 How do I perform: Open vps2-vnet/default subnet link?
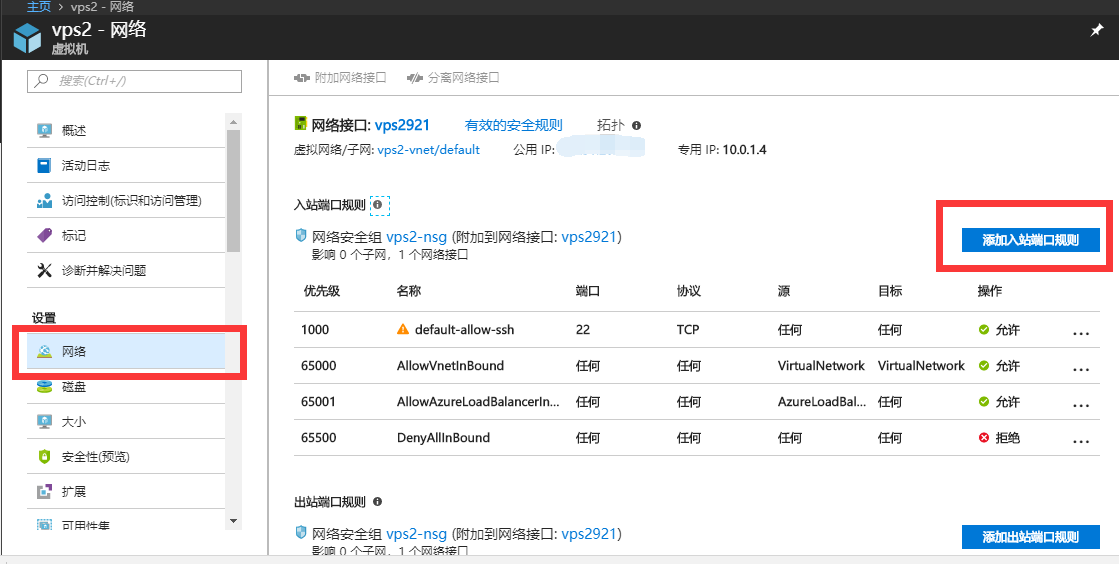coord(428,150)
